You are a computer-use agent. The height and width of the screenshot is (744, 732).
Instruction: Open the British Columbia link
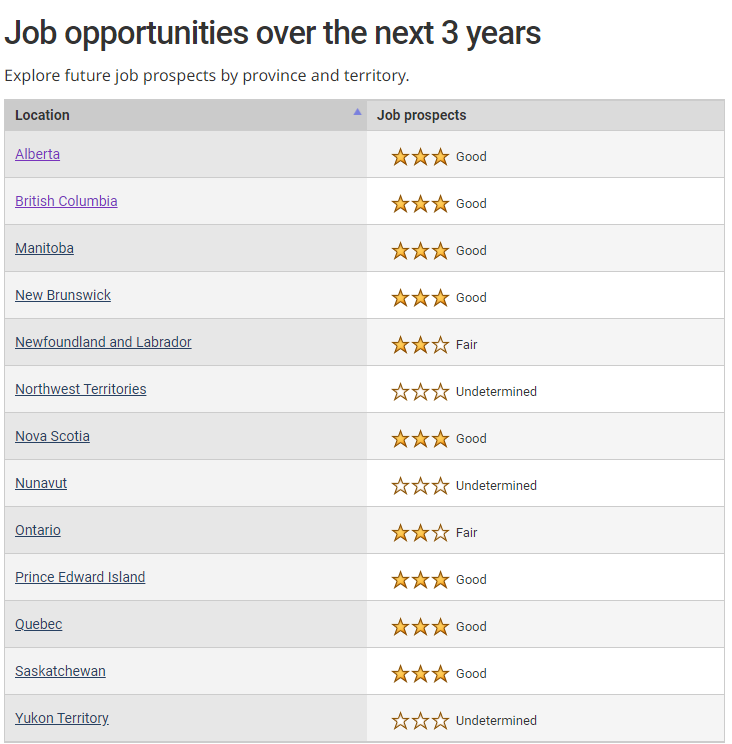pyautogui.click(x=66, y=201)
